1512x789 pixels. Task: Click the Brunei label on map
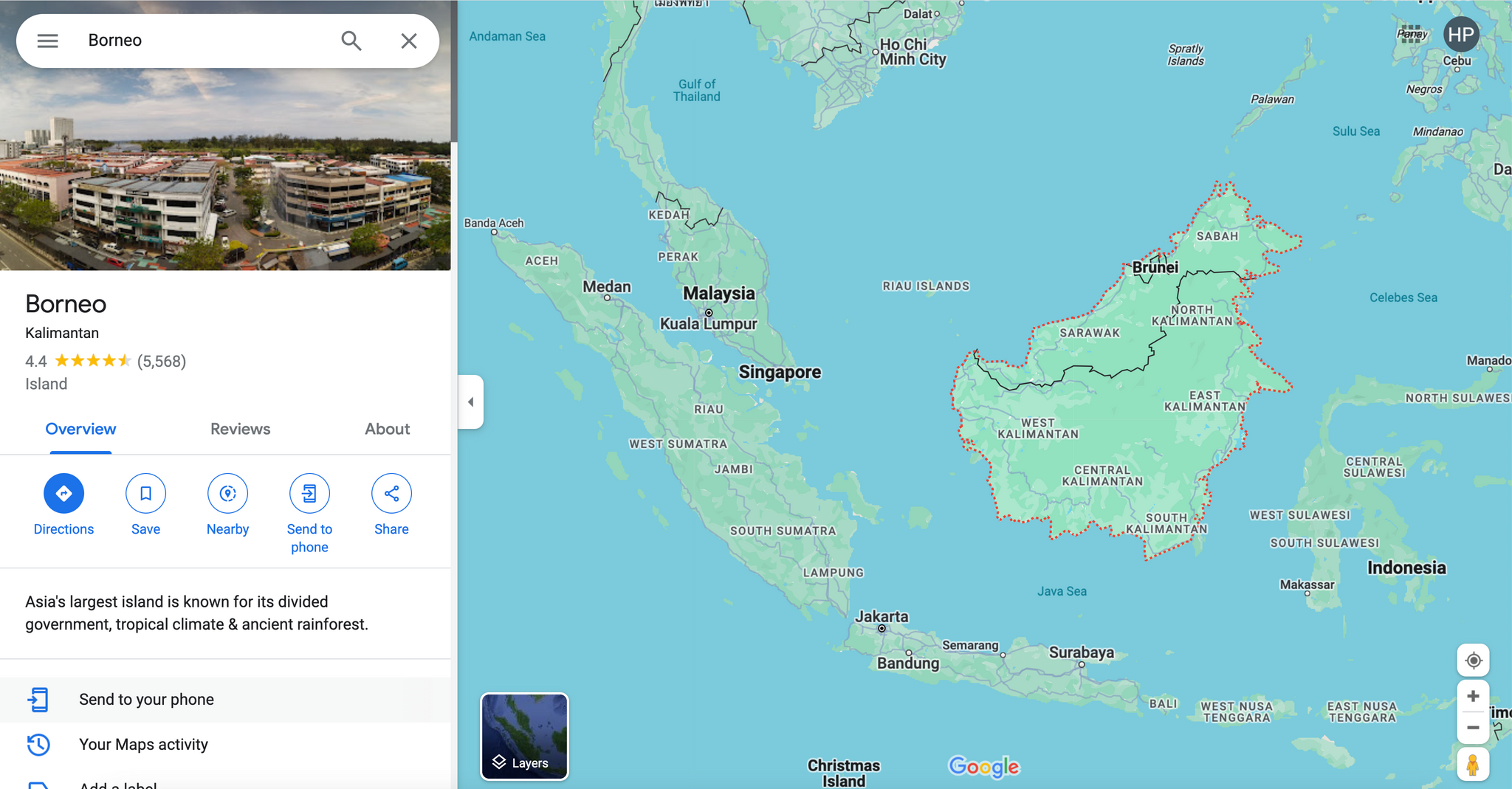[x=1155, y=267]
